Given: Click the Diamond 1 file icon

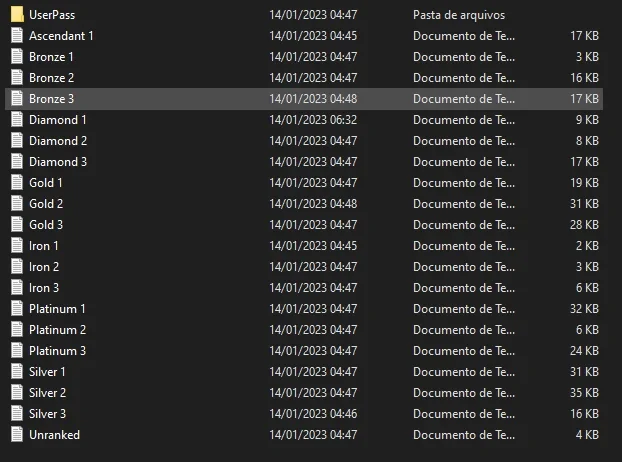Looking at the screenshot, I should coord(17,119).
